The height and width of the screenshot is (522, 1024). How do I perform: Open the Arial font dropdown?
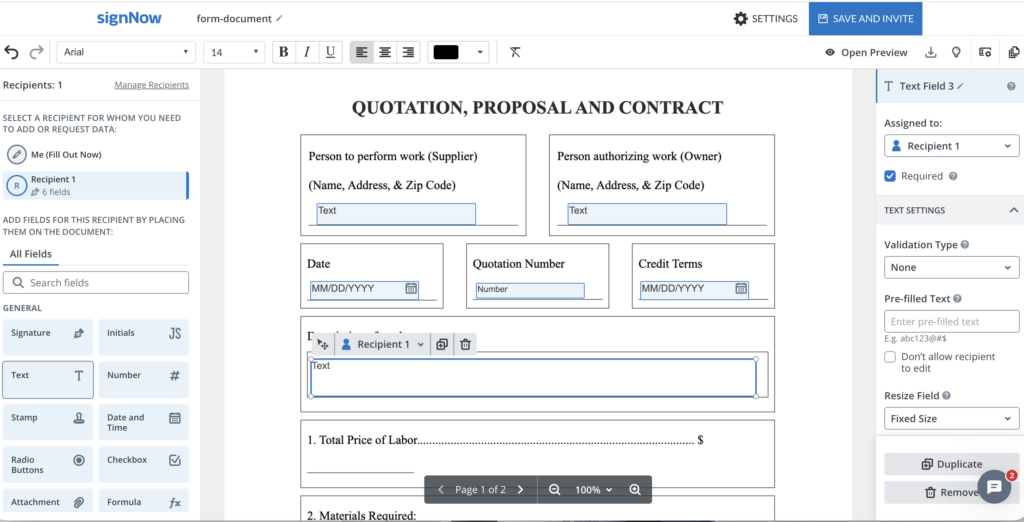tap(126, 52)
